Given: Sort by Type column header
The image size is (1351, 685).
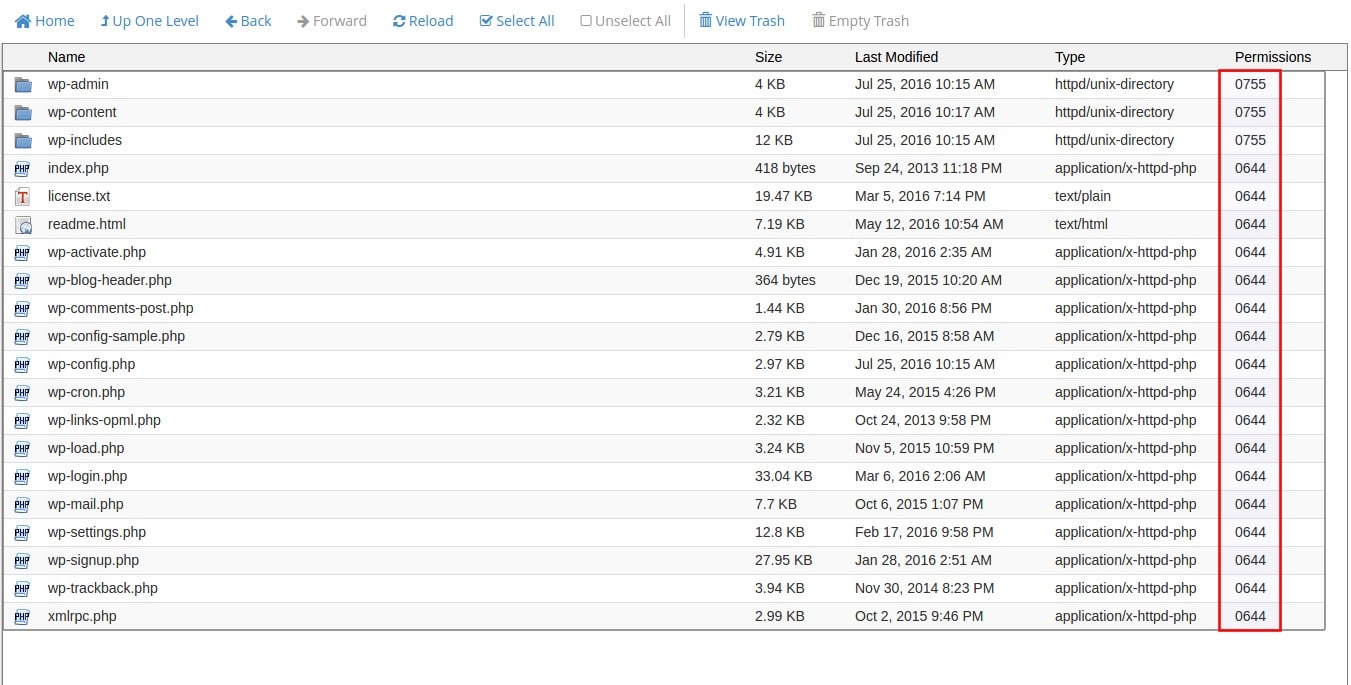Looking at the screenshot, I should pos(1069,57).
